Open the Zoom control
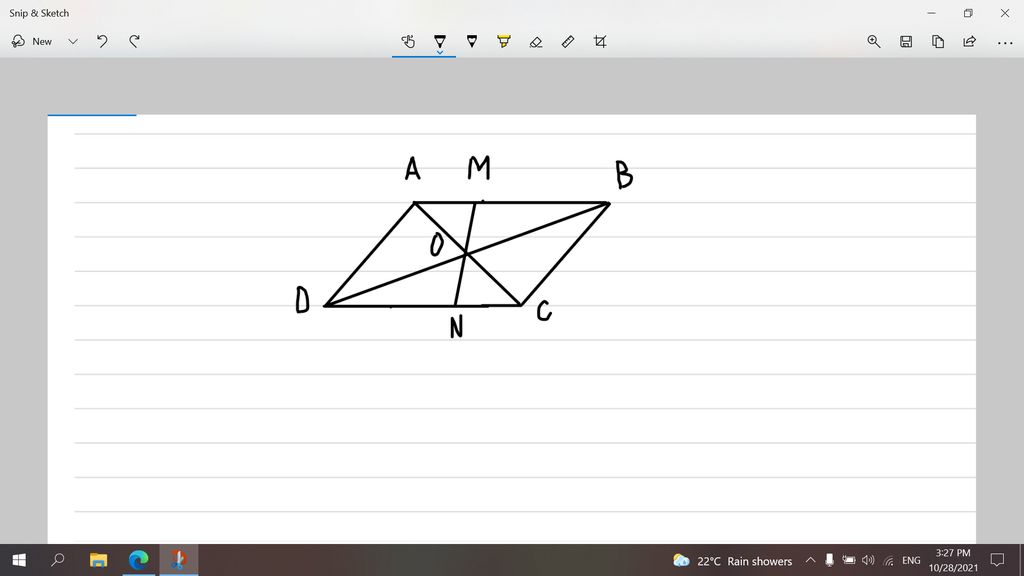Viewport: 1024px width, 576px height. 874,42
